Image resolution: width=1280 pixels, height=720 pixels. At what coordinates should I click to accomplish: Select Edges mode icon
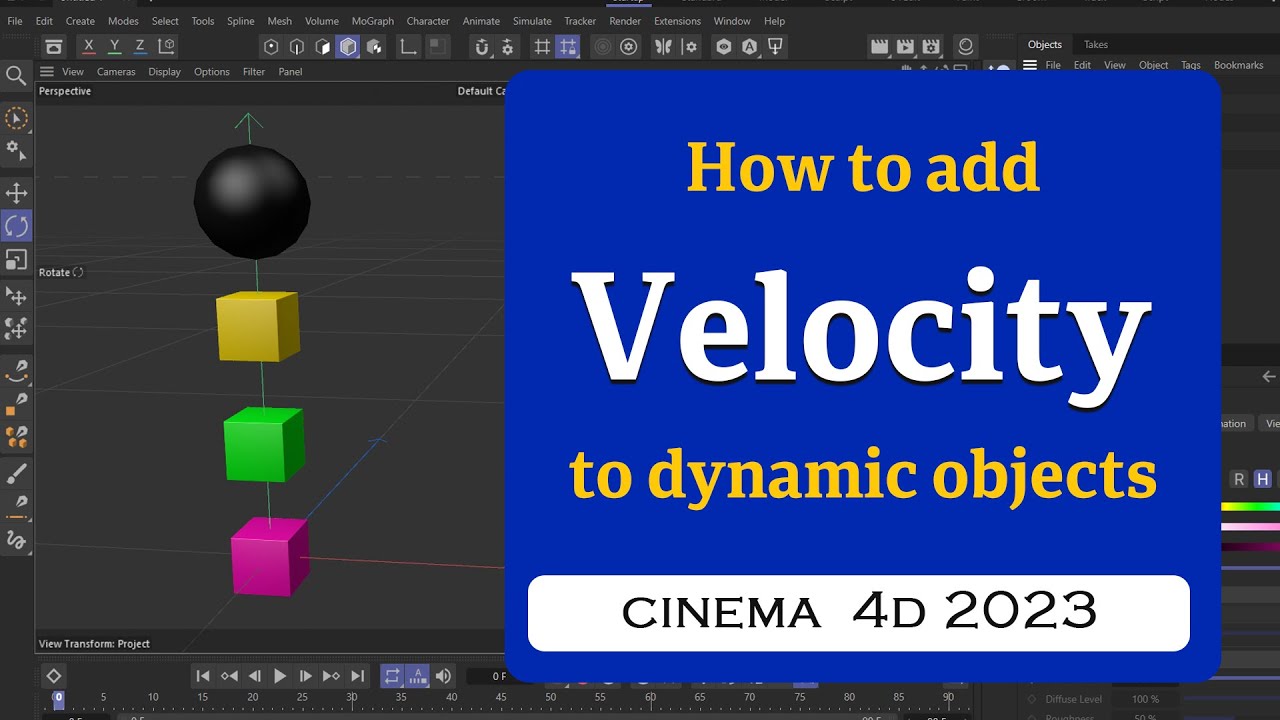point(297,46)
